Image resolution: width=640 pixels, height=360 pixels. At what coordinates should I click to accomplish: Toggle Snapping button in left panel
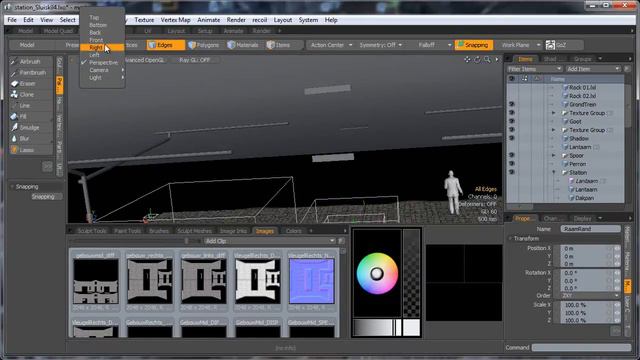[x=46, y=197]
